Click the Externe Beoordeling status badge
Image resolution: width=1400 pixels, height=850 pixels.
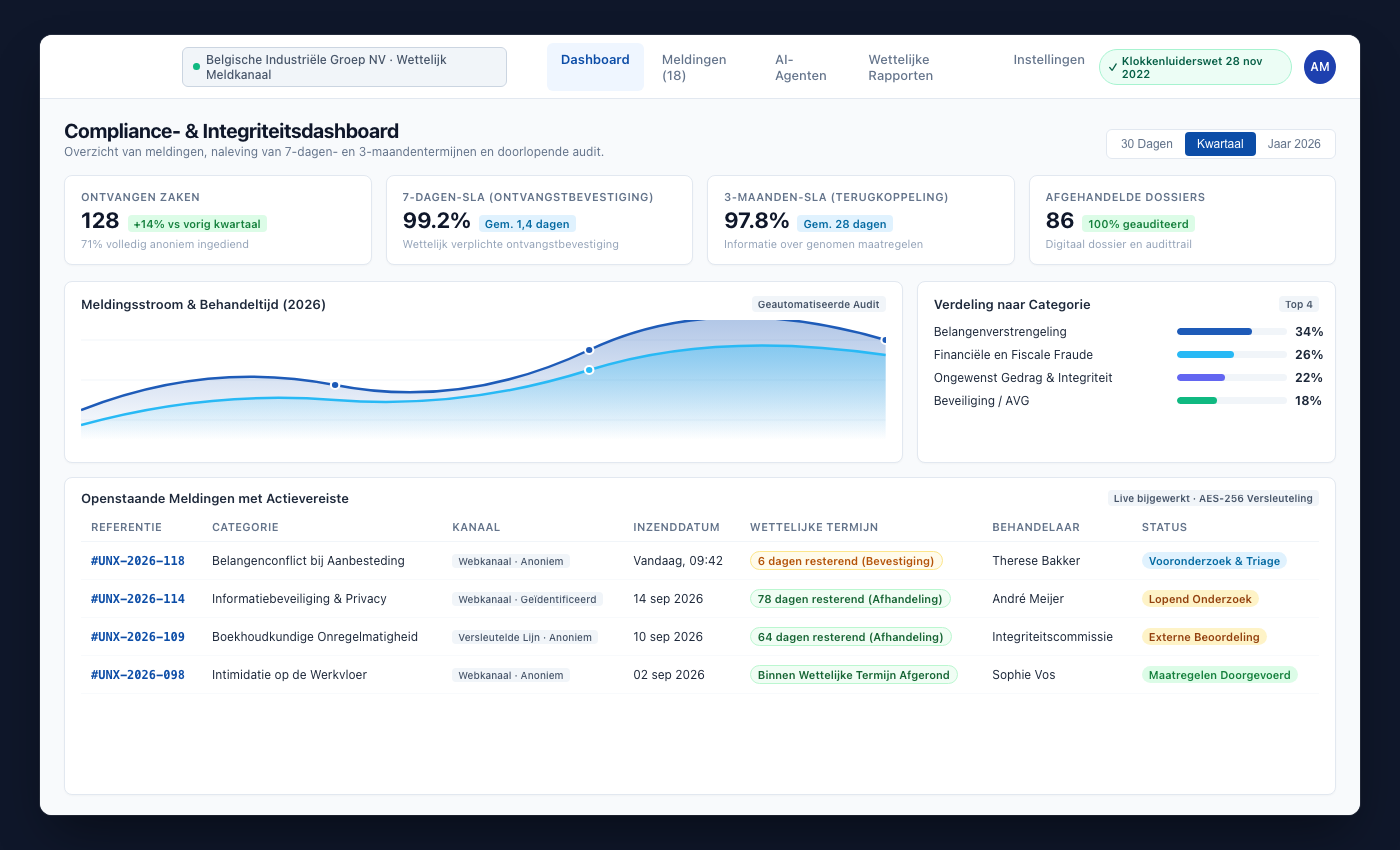tap(1204, 637)
